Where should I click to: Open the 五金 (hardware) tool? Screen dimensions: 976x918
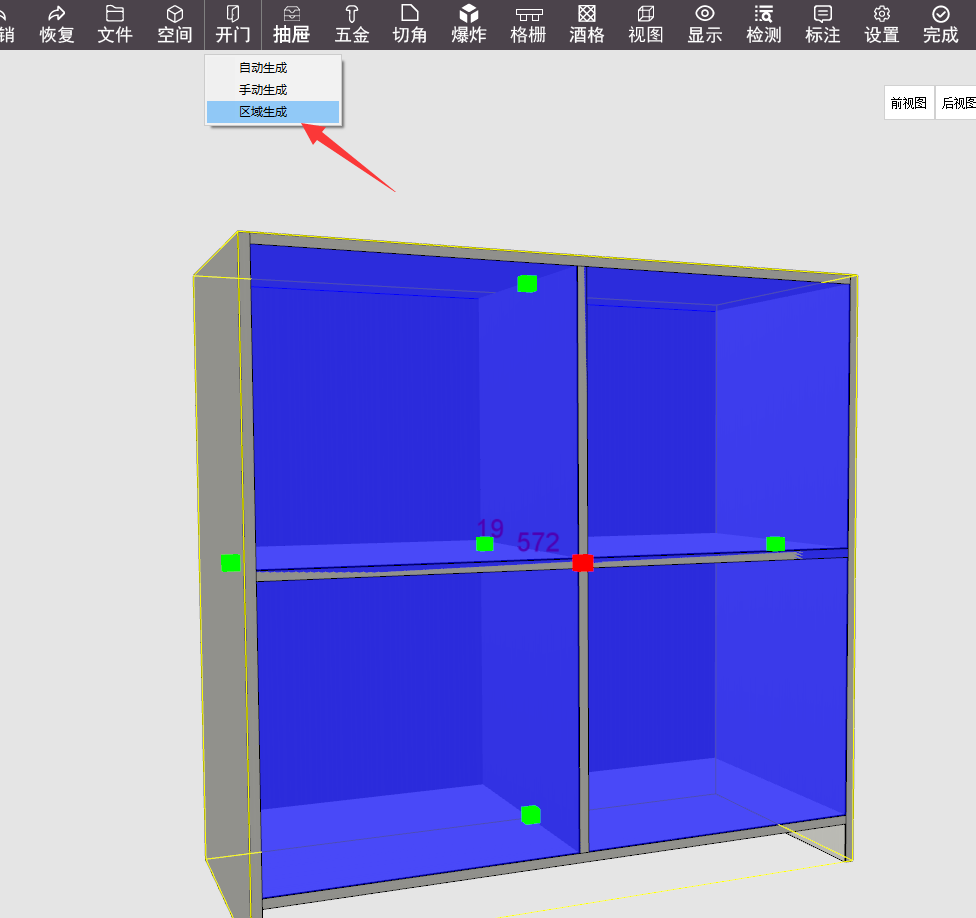pyautogui.click(x=352, y=24)
